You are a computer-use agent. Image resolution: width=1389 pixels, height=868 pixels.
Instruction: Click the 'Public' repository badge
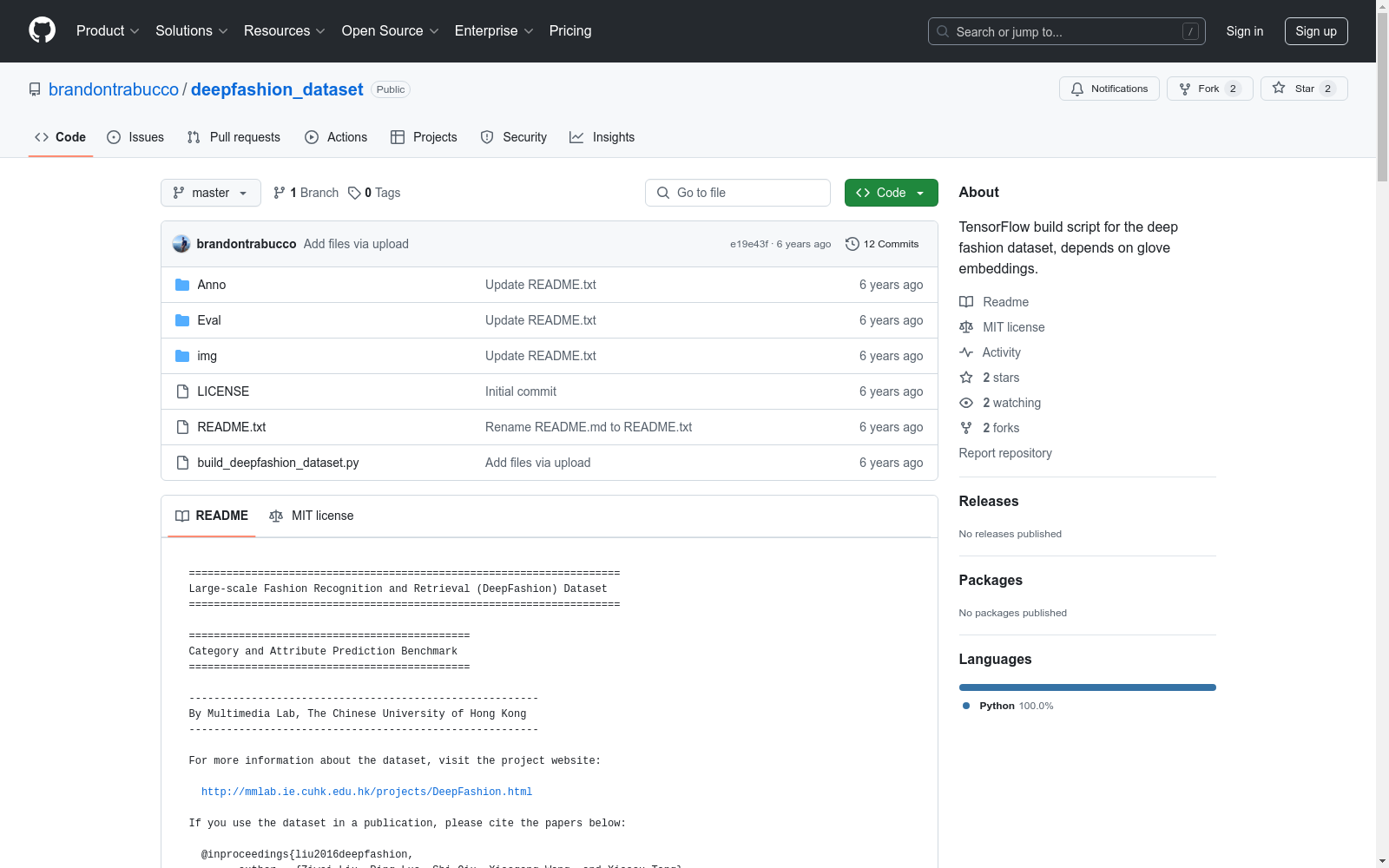tap(391, 89)
